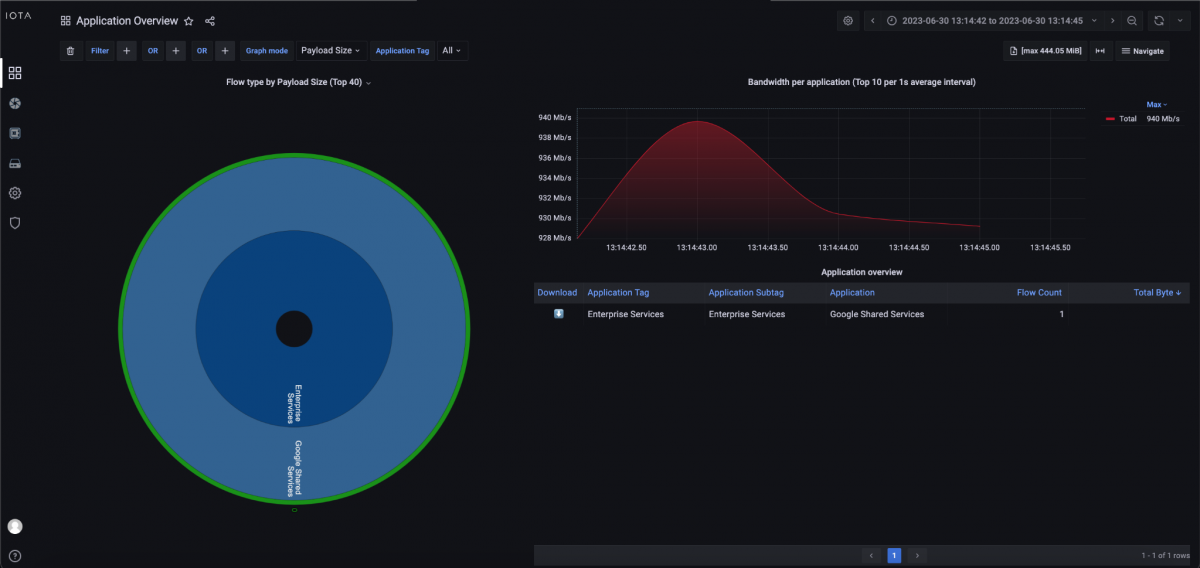Open the shield icon in sidebar
The width and height of the screenshot is (1200, 568).
(x=15, y=223)
